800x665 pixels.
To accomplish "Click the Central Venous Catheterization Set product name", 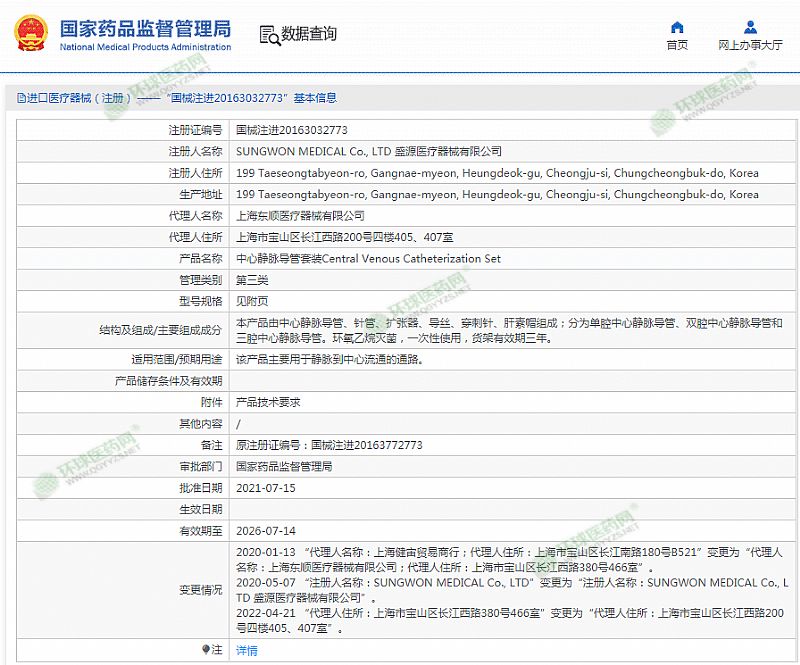I will (x=367, y=259).
